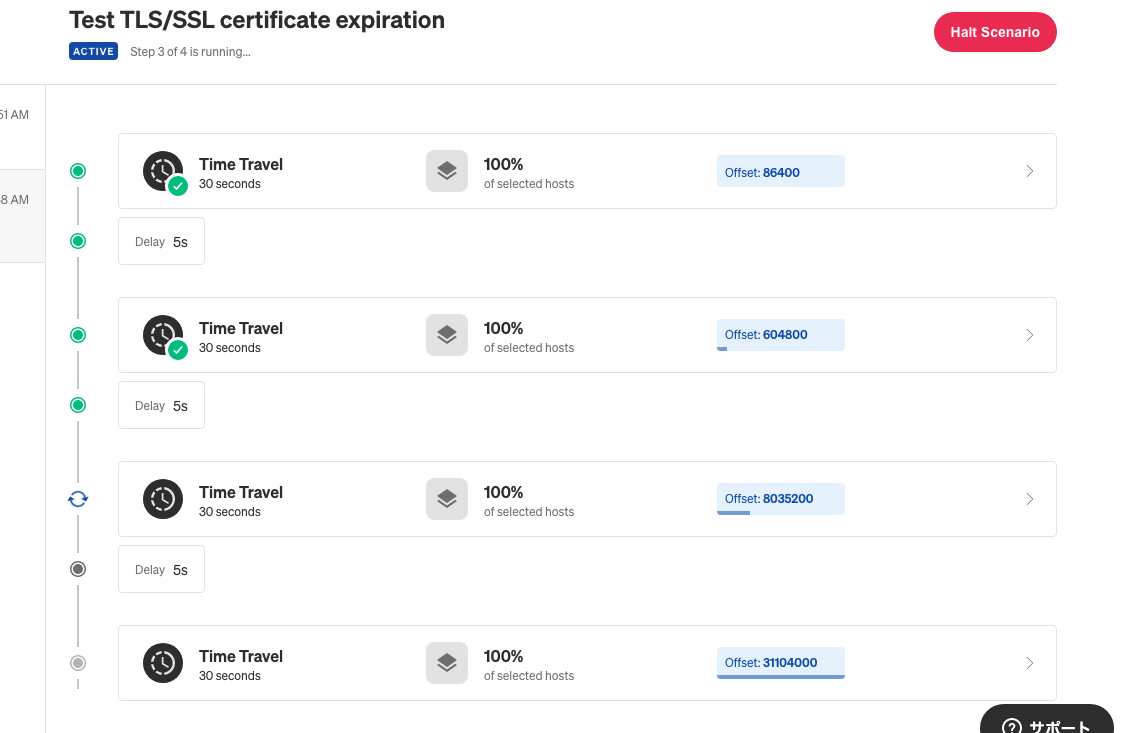Click the first Delay 5s box
This screenshot has height=733, width=1128.
pos(161,241)
